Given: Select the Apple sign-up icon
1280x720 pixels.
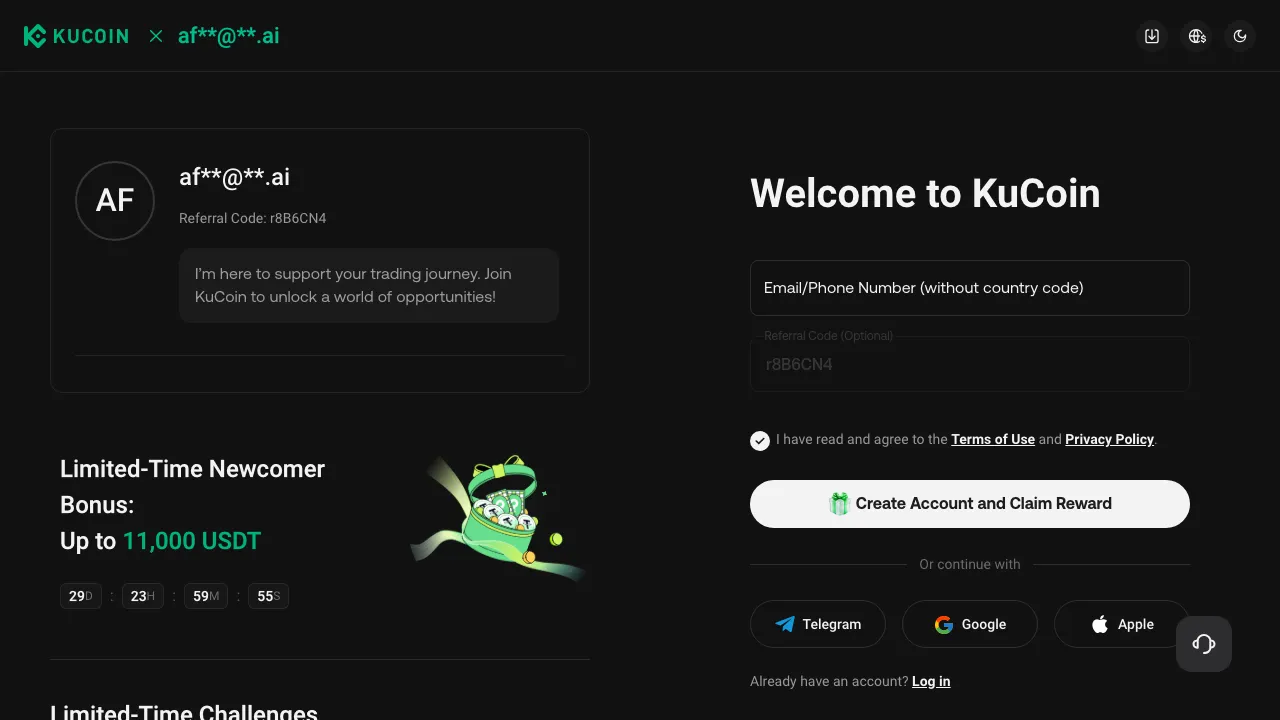Looking at the screenshot, I should point(1098,624).
